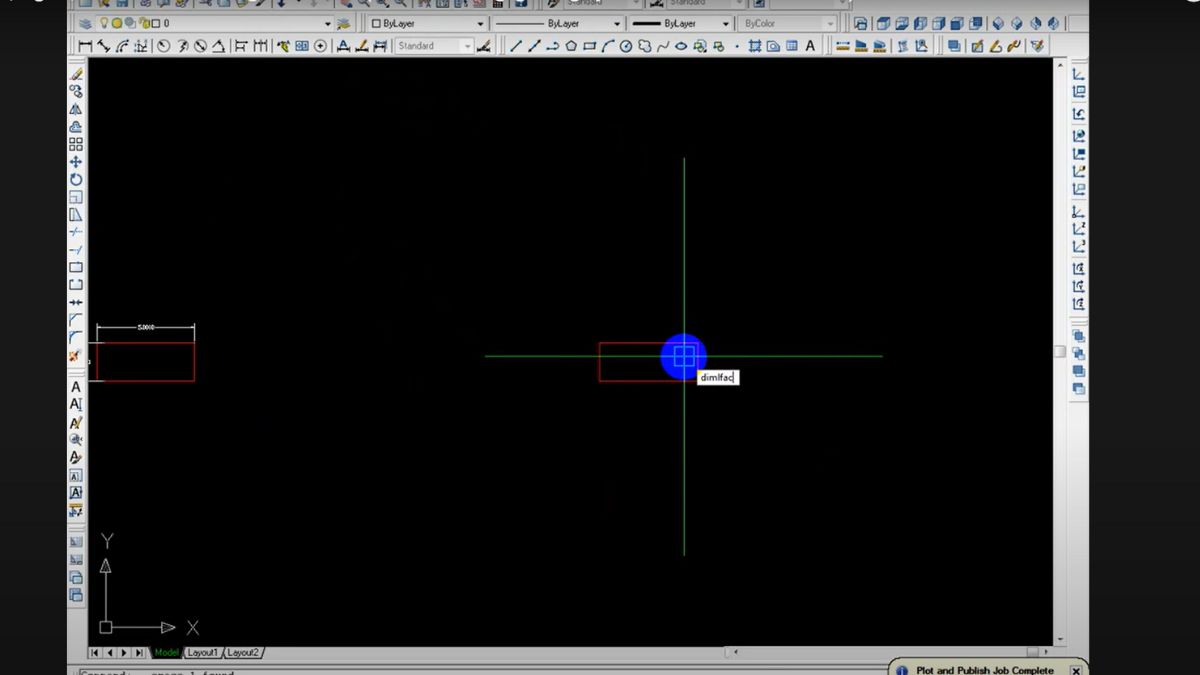Viewport: 1200px width, 675px height.
Task: Select the Line draw tool
Action: [516, 46]
